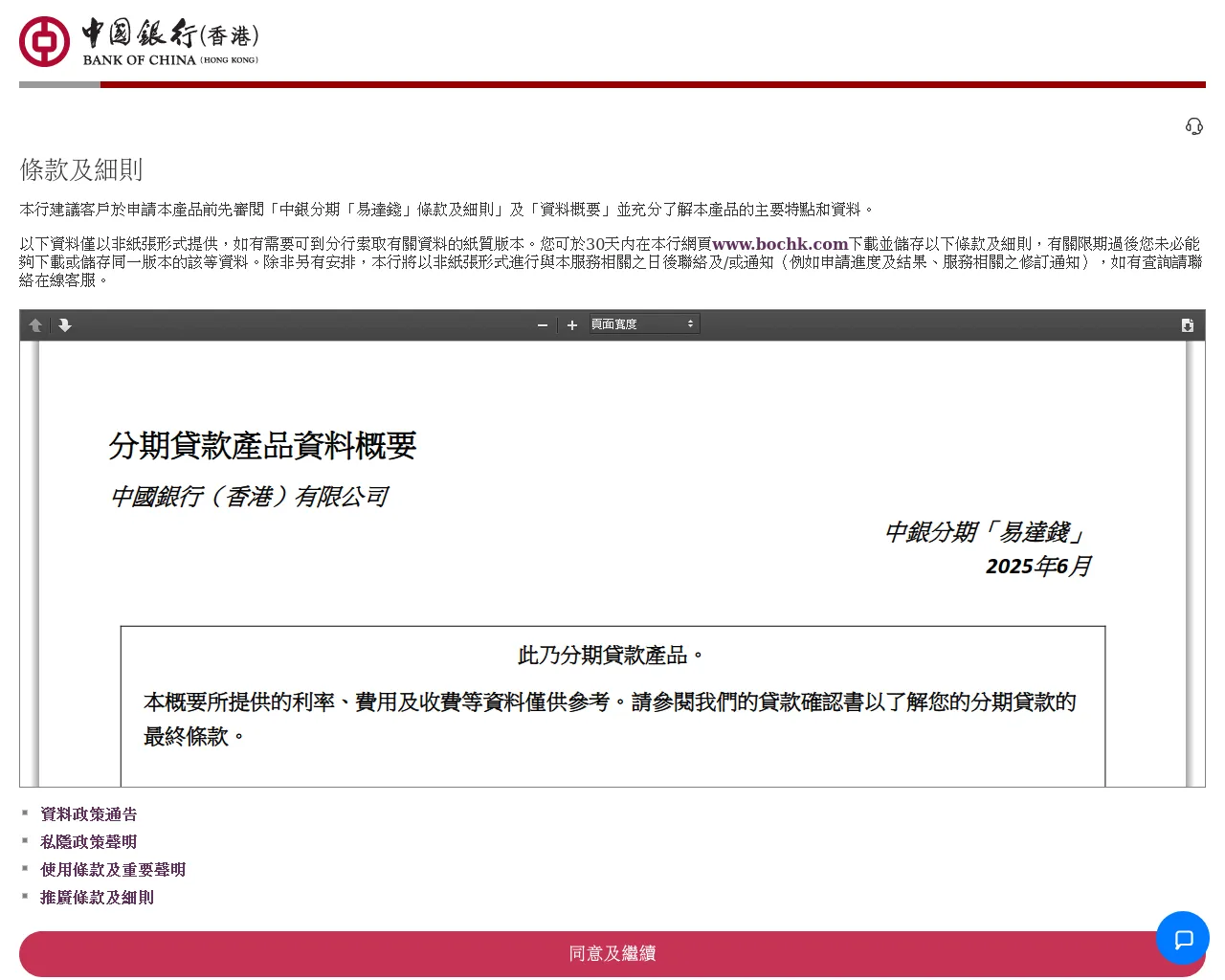Open the 推廣條款及細則 link
Viewport: 1225px width, 980px height.
(97, 898)
